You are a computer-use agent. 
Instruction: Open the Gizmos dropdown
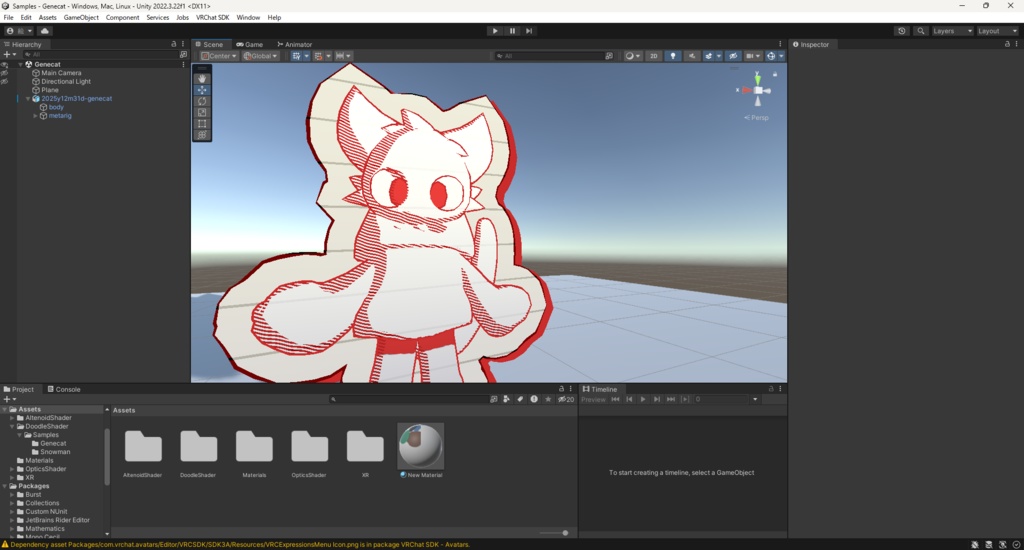pos(780,56)
